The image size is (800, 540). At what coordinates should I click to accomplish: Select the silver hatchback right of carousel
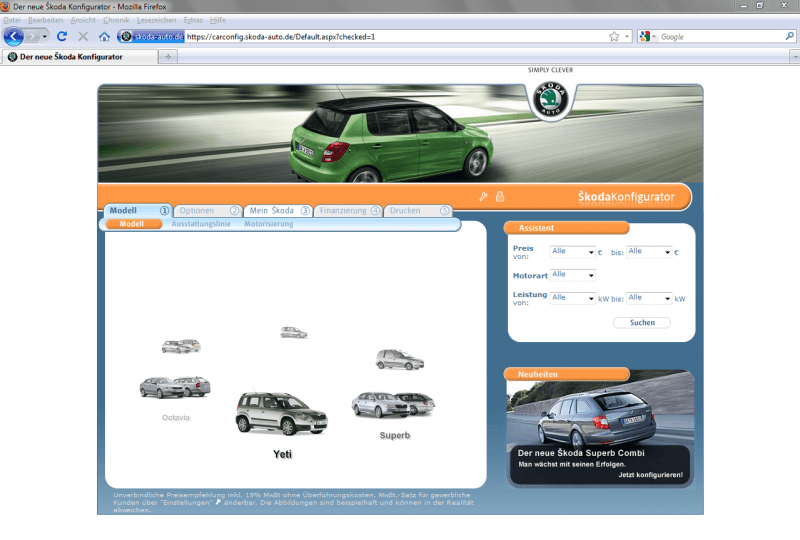[x=399, y=360]
